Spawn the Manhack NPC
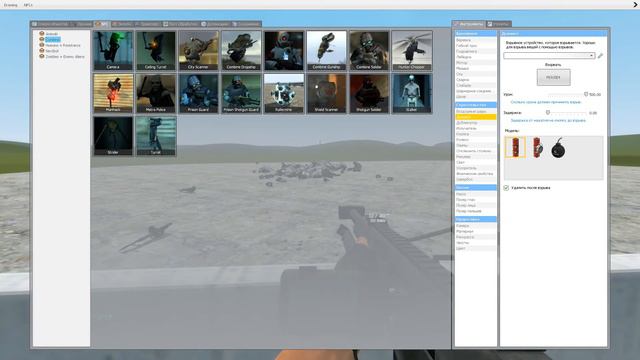Image resolution: width=640 pixels, height=360 pixels. [x=113, y=93]
